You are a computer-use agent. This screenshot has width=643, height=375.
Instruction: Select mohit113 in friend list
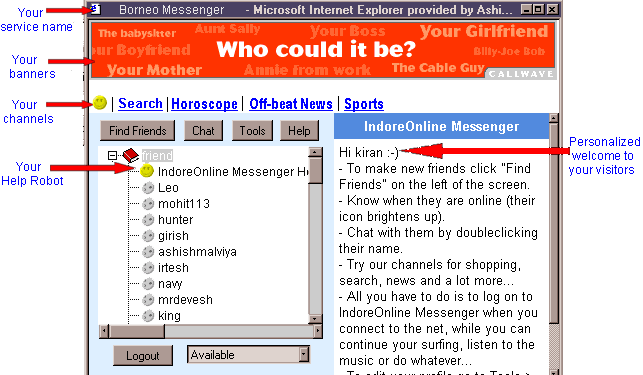[184, 204]
